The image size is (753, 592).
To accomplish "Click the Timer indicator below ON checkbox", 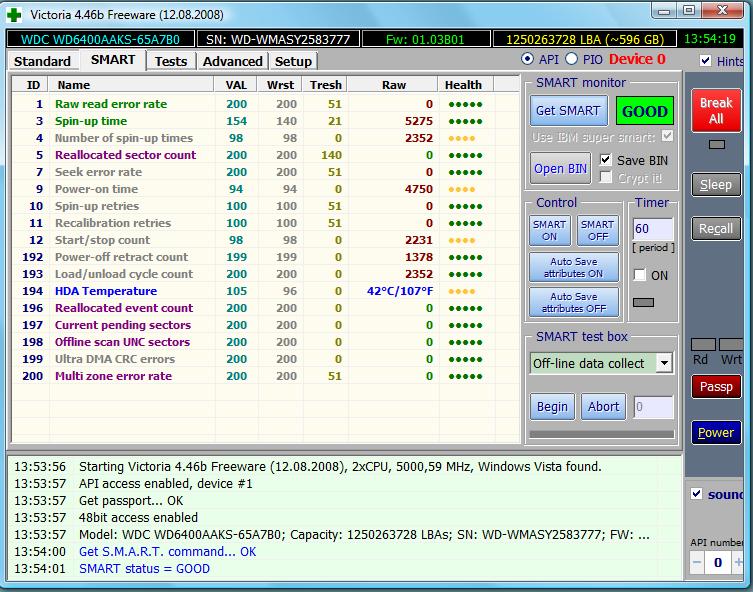I will click(644, 302).
